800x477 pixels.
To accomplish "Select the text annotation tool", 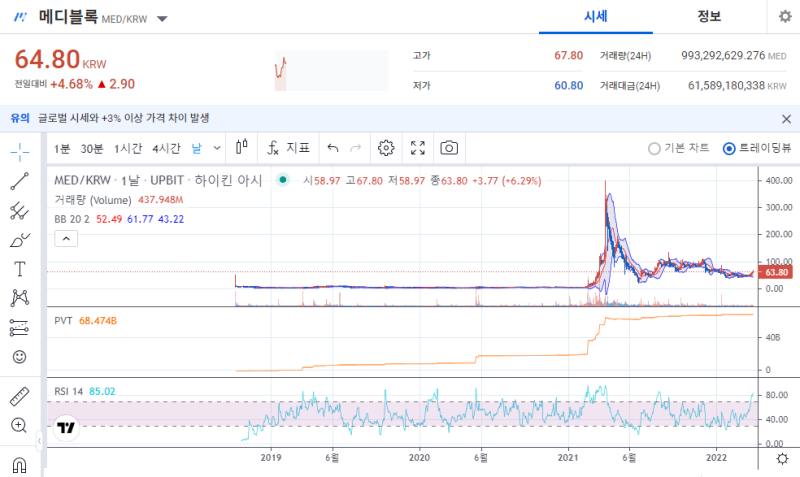I will point(19,269).
